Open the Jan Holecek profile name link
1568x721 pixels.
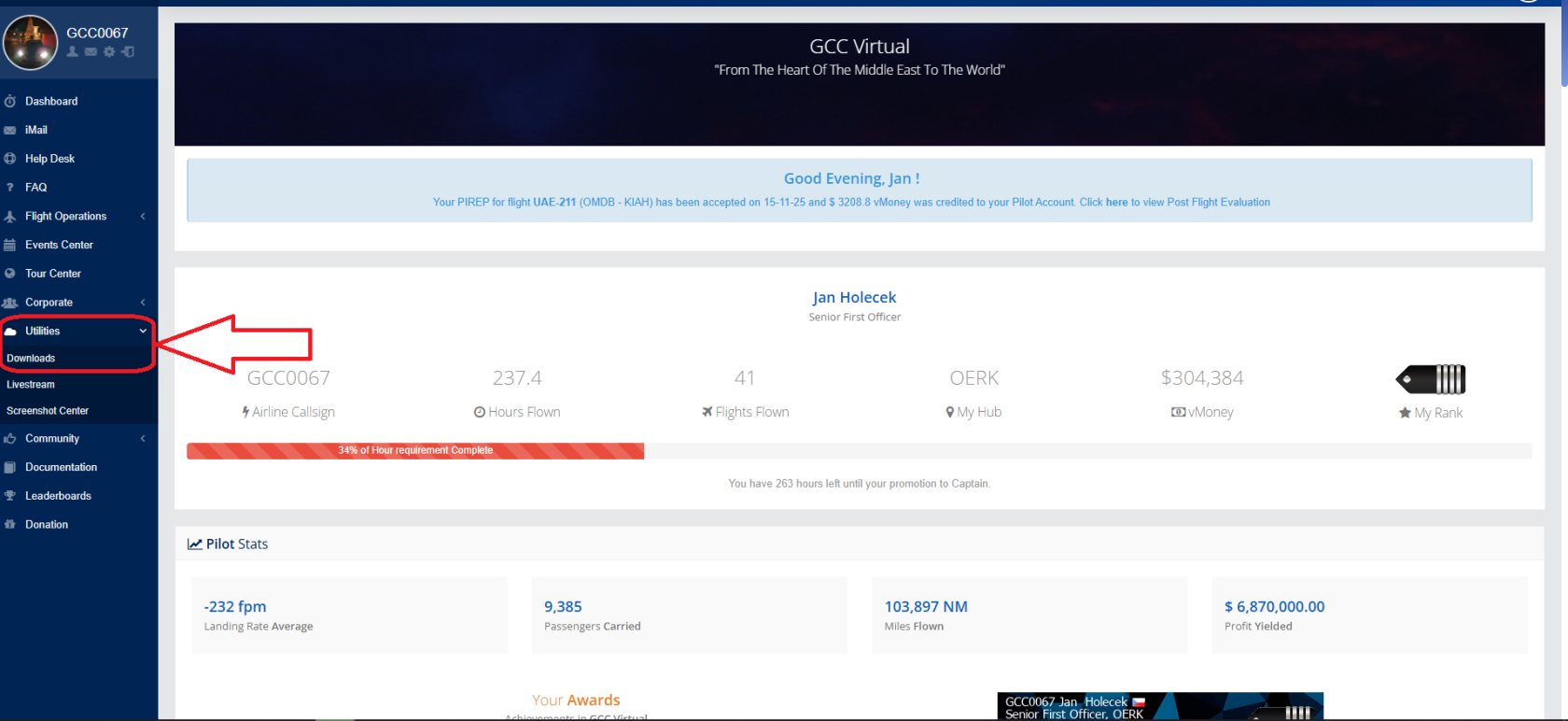pos(854,297)
